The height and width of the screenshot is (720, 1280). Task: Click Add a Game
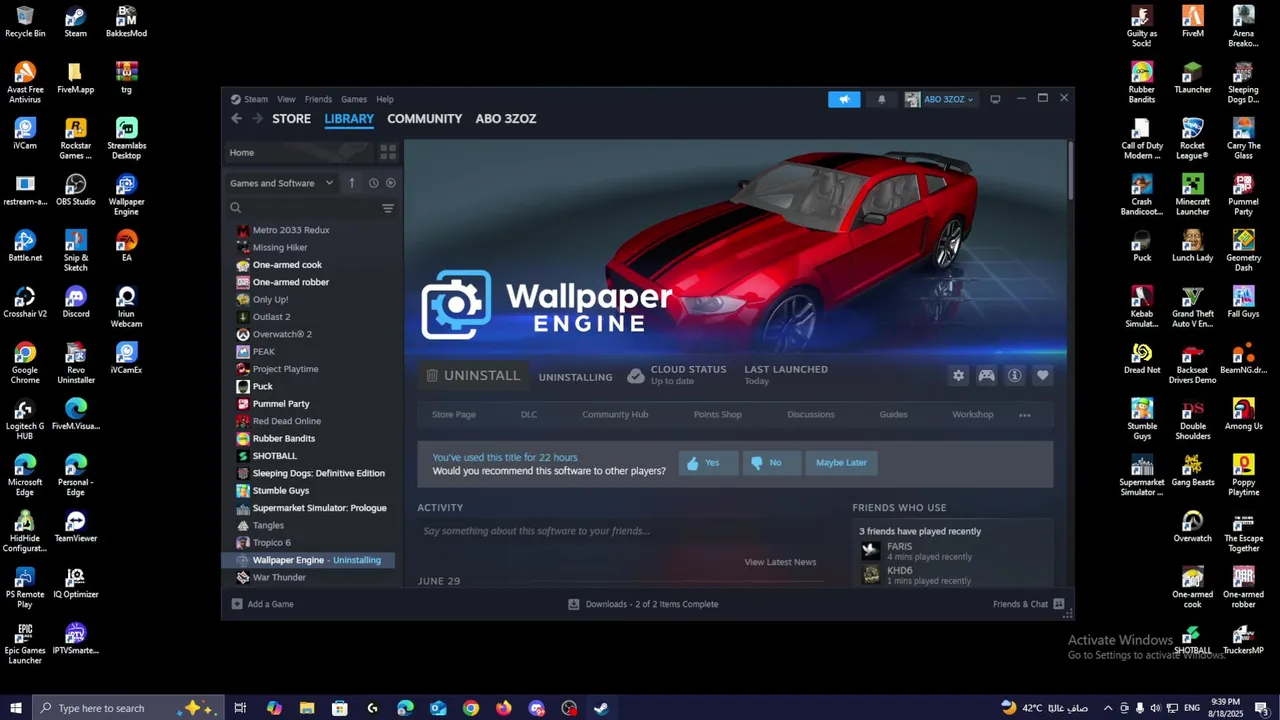coord(262,604)
